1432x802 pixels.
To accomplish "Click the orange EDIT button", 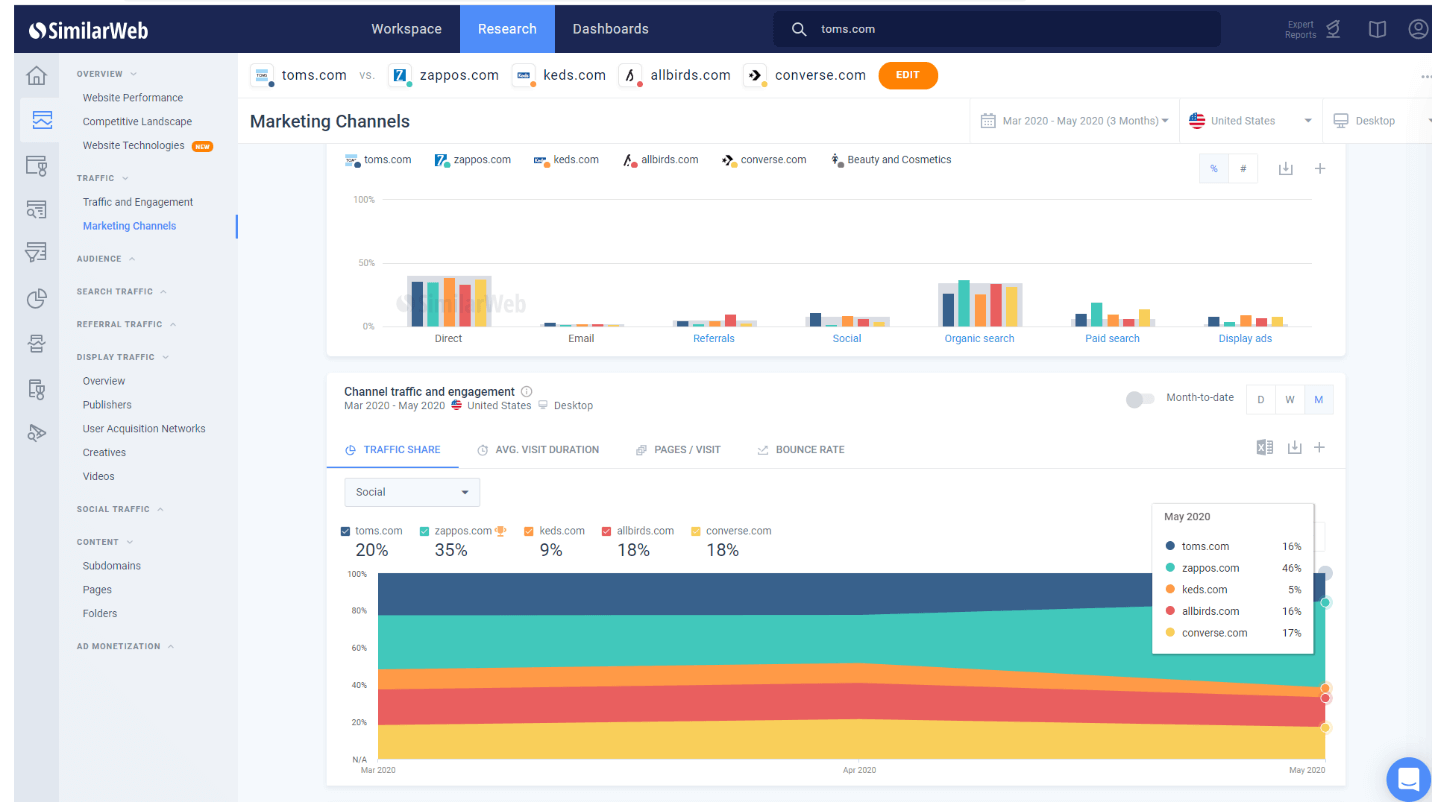I will point(908,75).
